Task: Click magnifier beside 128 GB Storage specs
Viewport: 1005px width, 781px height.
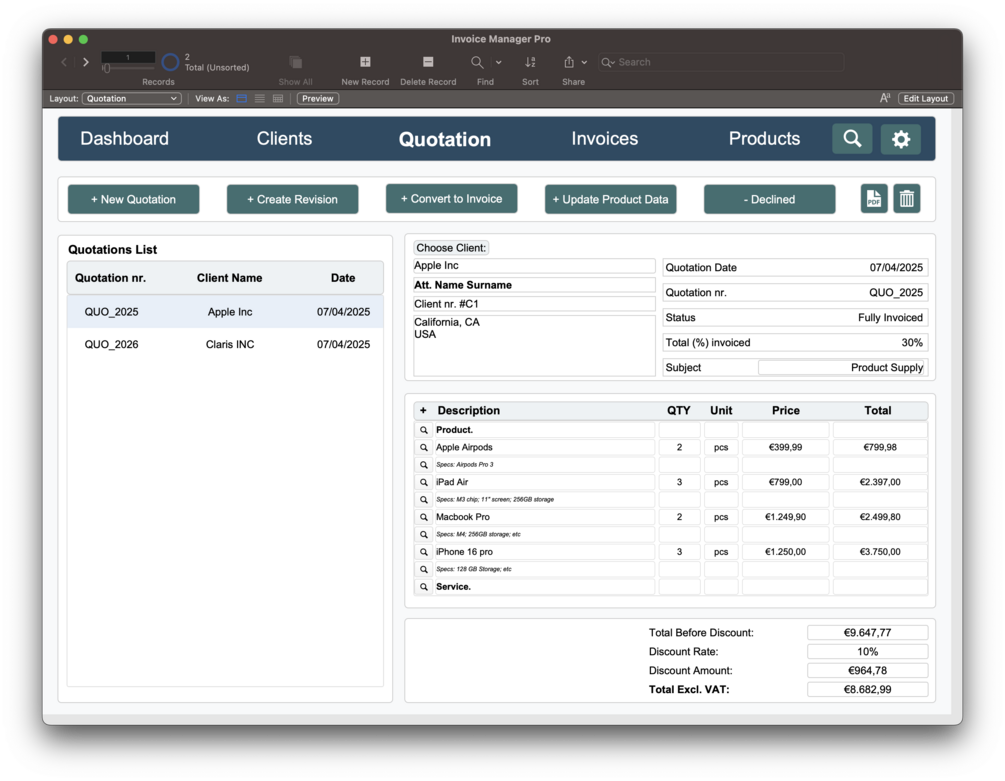Action: click(x=424, y=569)
